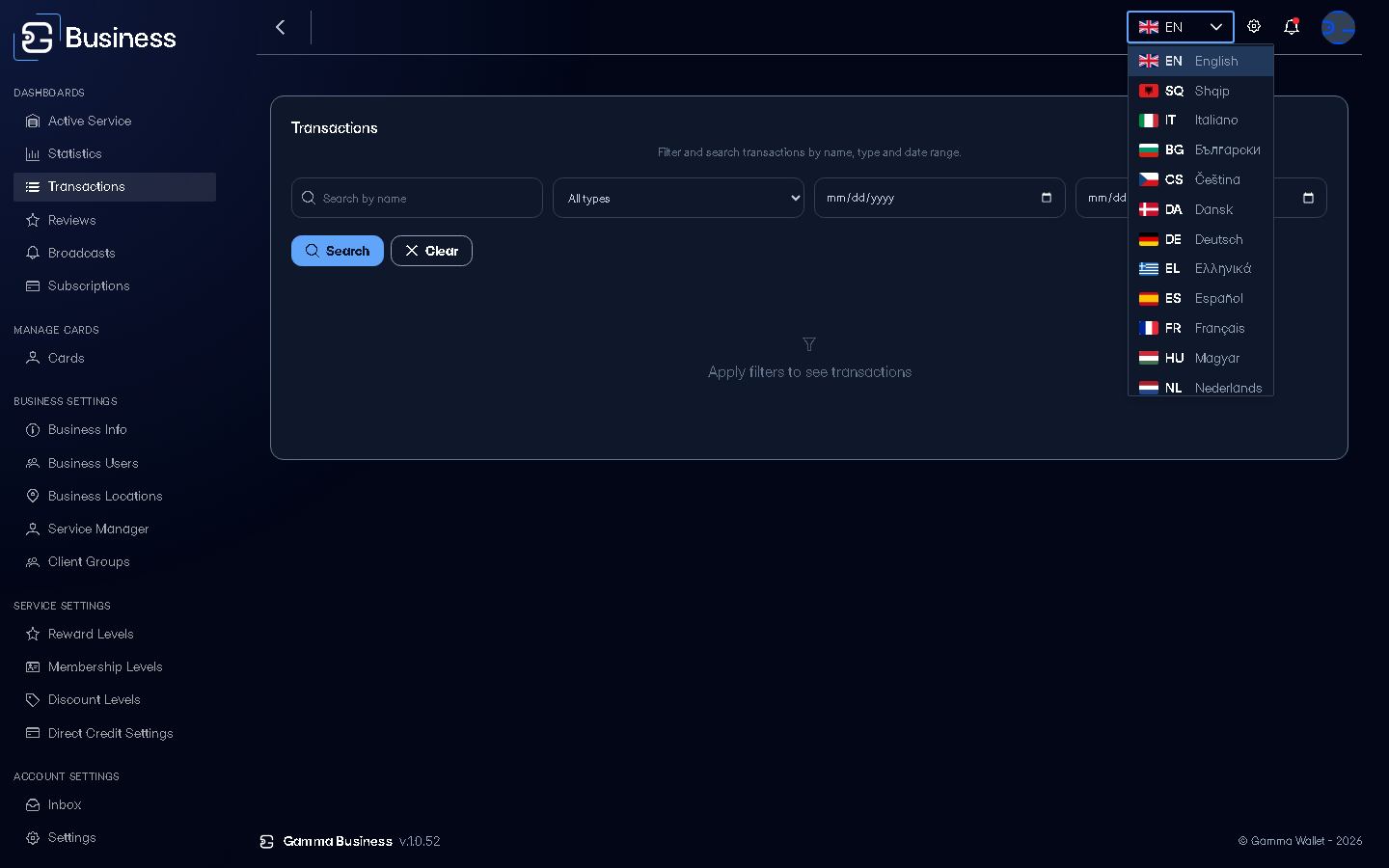Pick Français in the language menu
This screenshot has width=1389, height=868.
[x=1201, y=329]
